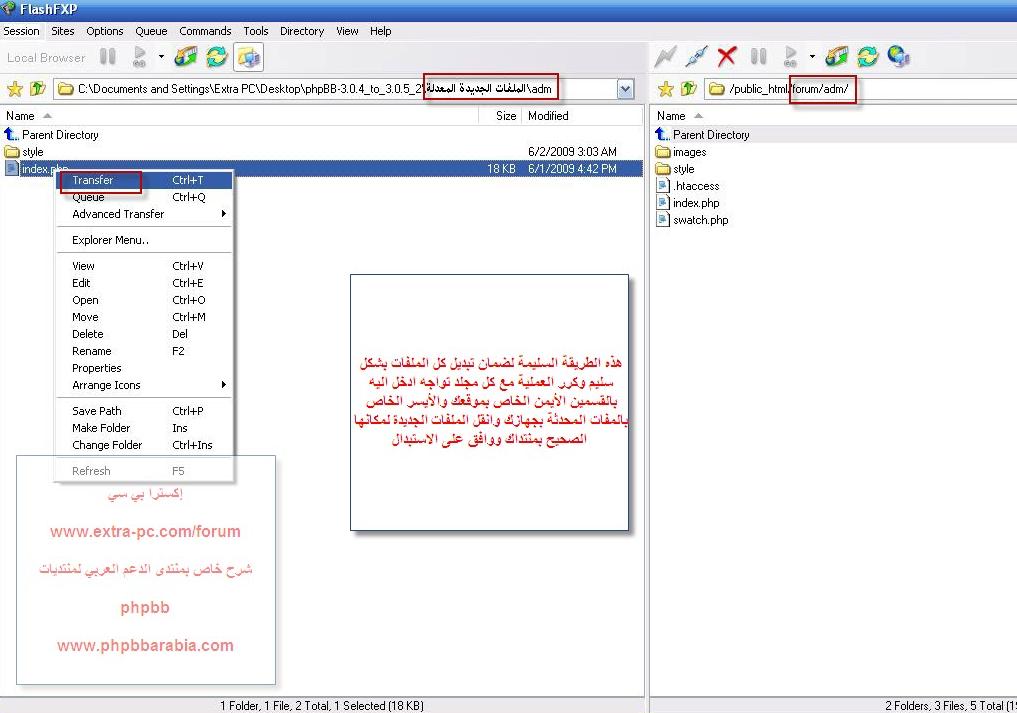Viewport: 1017px width, 713px height.
Task: Choose Properties from the context menu
Action: click(145, 369)
